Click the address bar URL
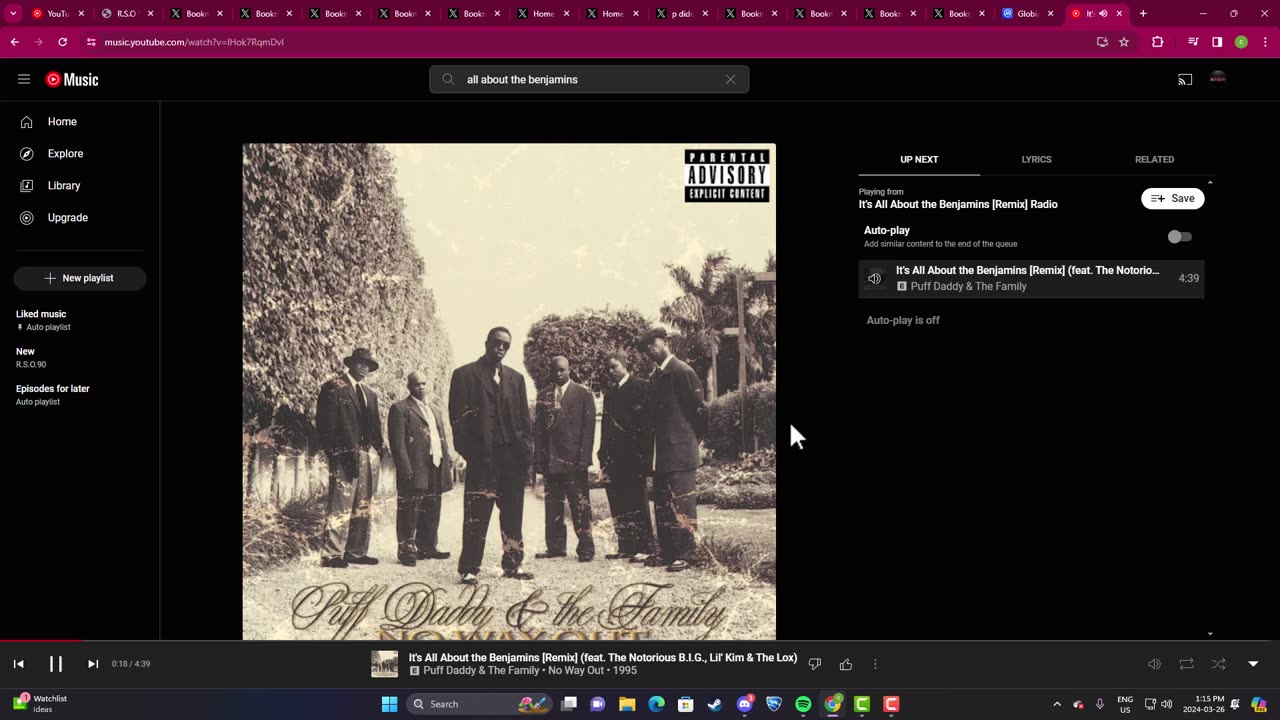The height and width of the screenshot is (720, 1280). (x=194, y=42)
